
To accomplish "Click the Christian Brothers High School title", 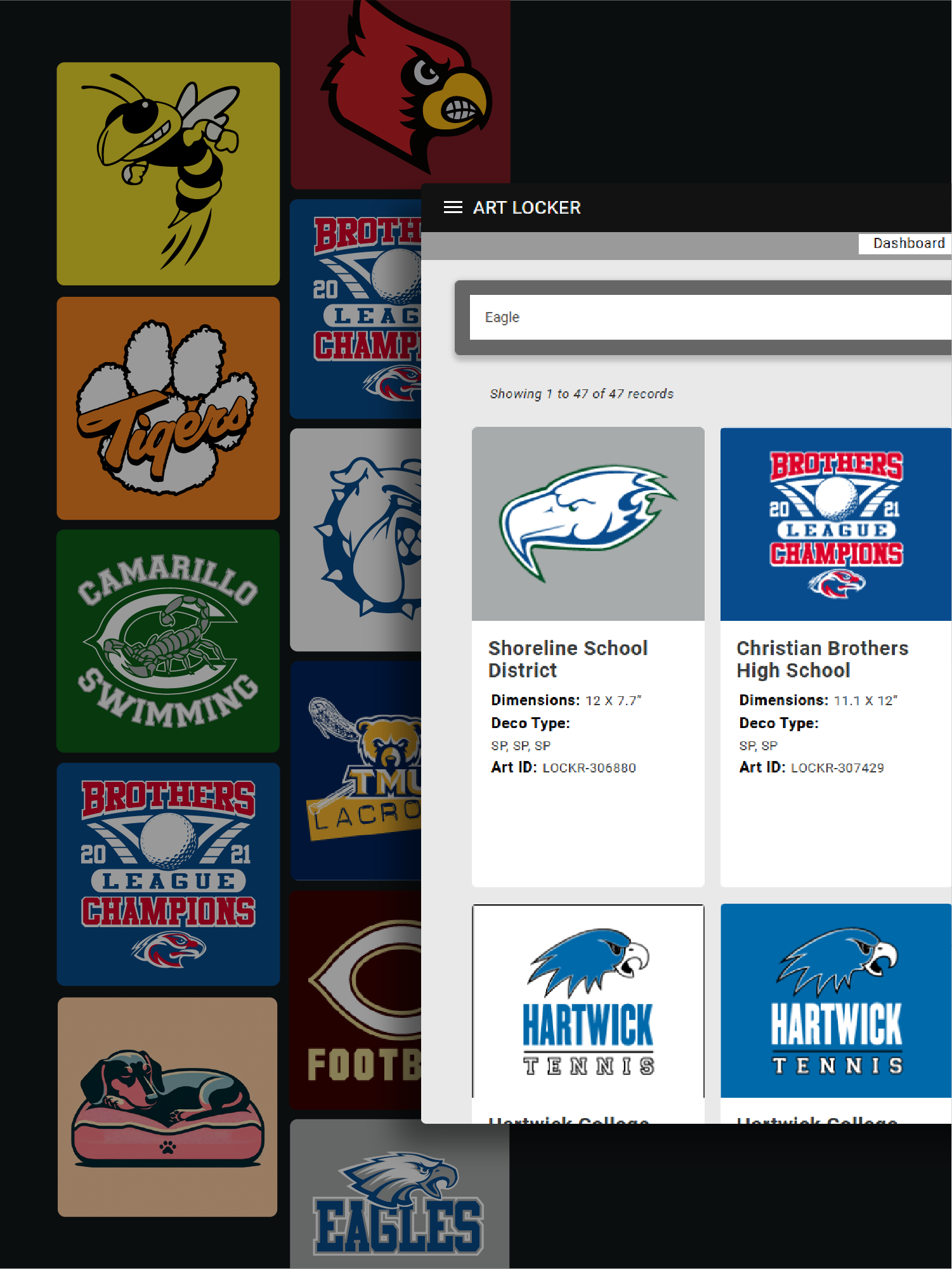I will point(823,659).
